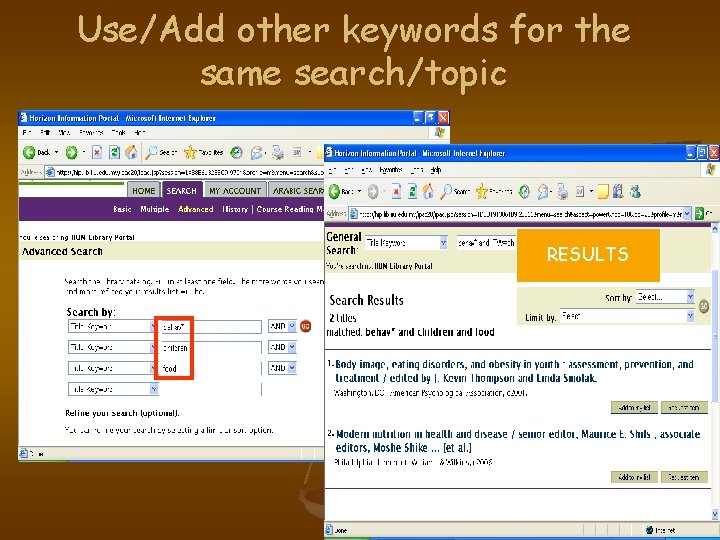
Task: Click Forward arrow in Results window
Action: 372,191
